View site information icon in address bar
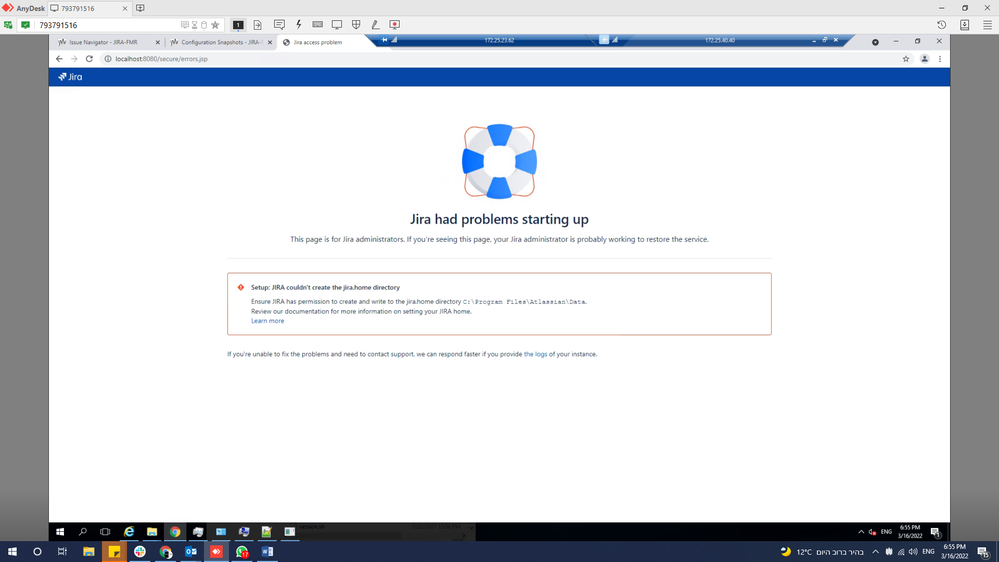999x562 pixels. [x=108, y=59]
